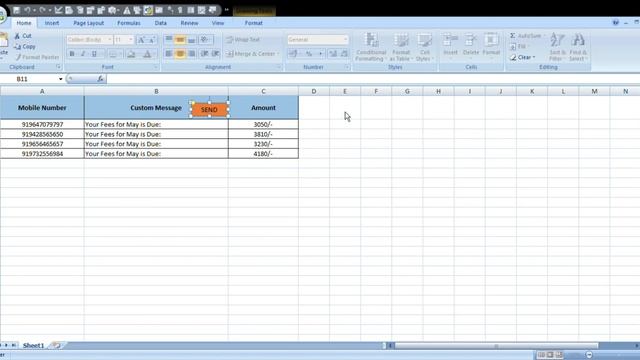Click the Insert Function fx icon
Image resolution: width=640 pixels, height=360 pixels.
click(x=100, y=79)
